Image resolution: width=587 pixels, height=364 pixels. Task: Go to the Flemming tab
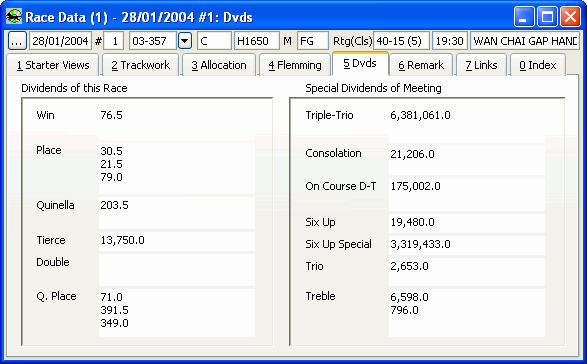295,65
